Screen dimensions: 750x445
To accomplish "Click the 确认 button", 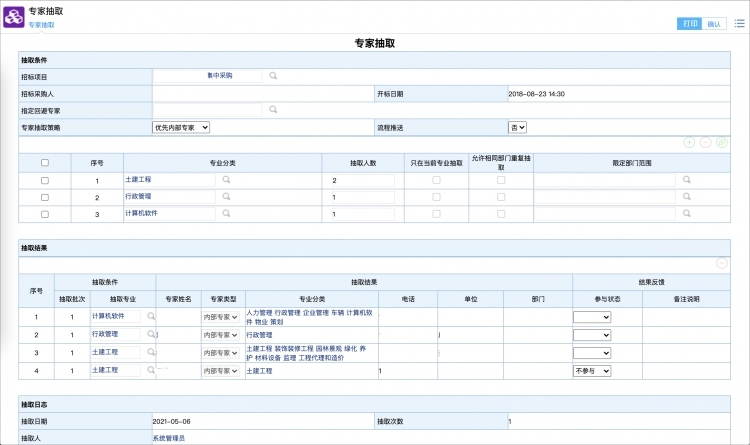I will (714, 23).
